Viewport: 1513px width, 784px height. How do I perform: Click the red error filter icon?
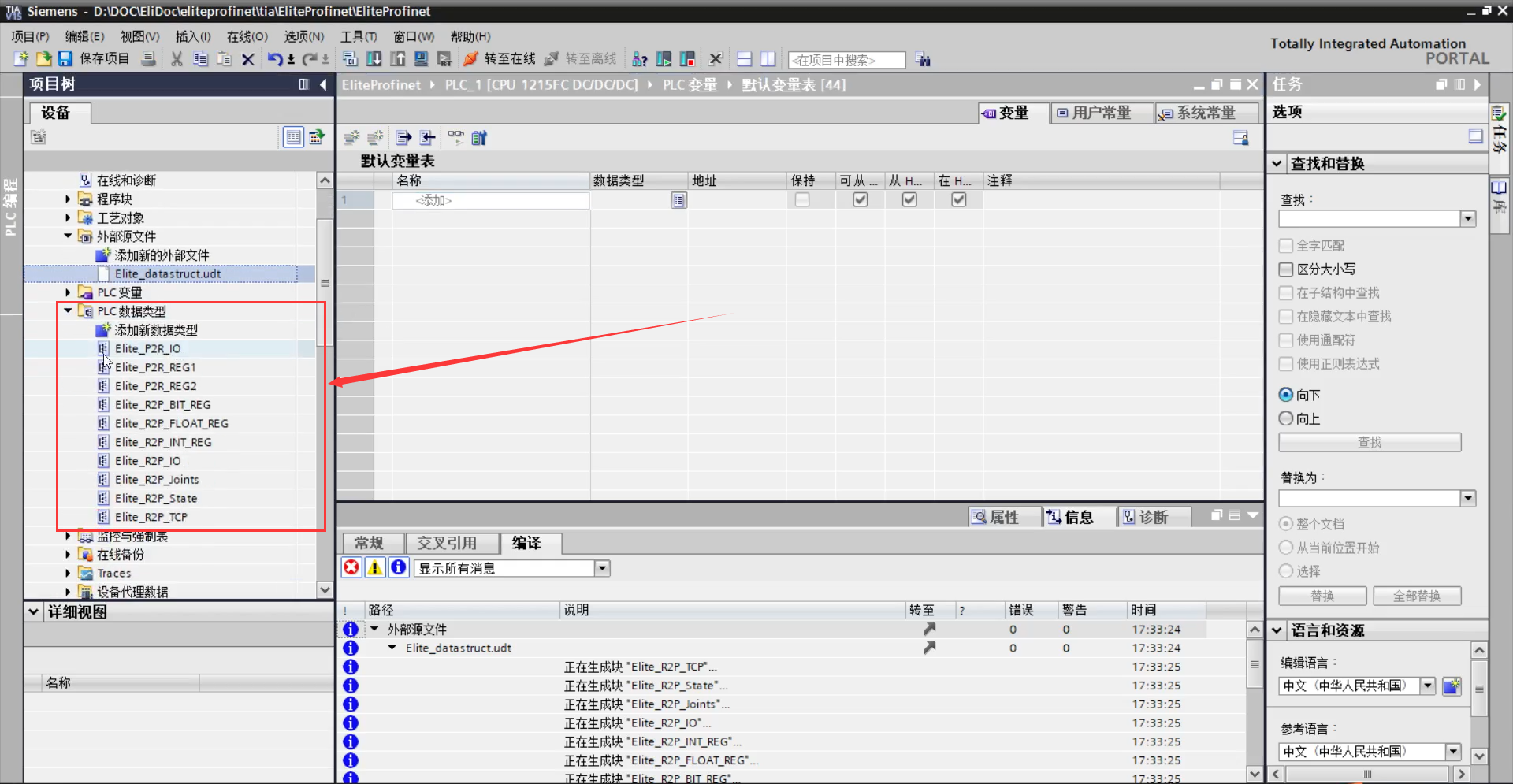pos(351,568)
